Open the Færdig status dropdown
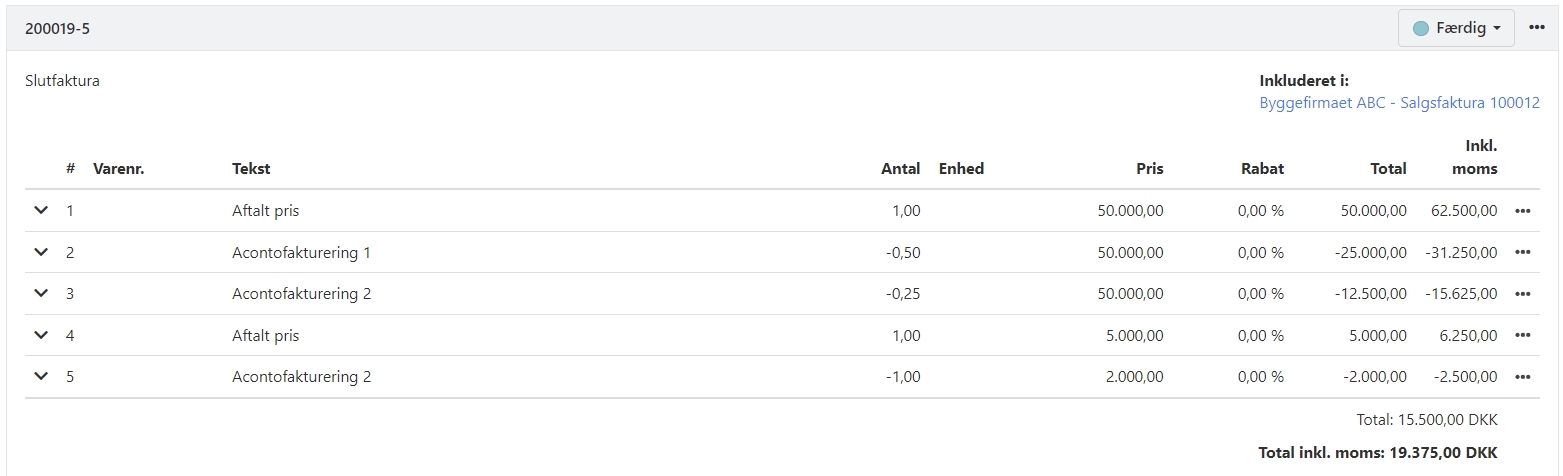Screen dimensions: 1563x476 coord(1456,29)
